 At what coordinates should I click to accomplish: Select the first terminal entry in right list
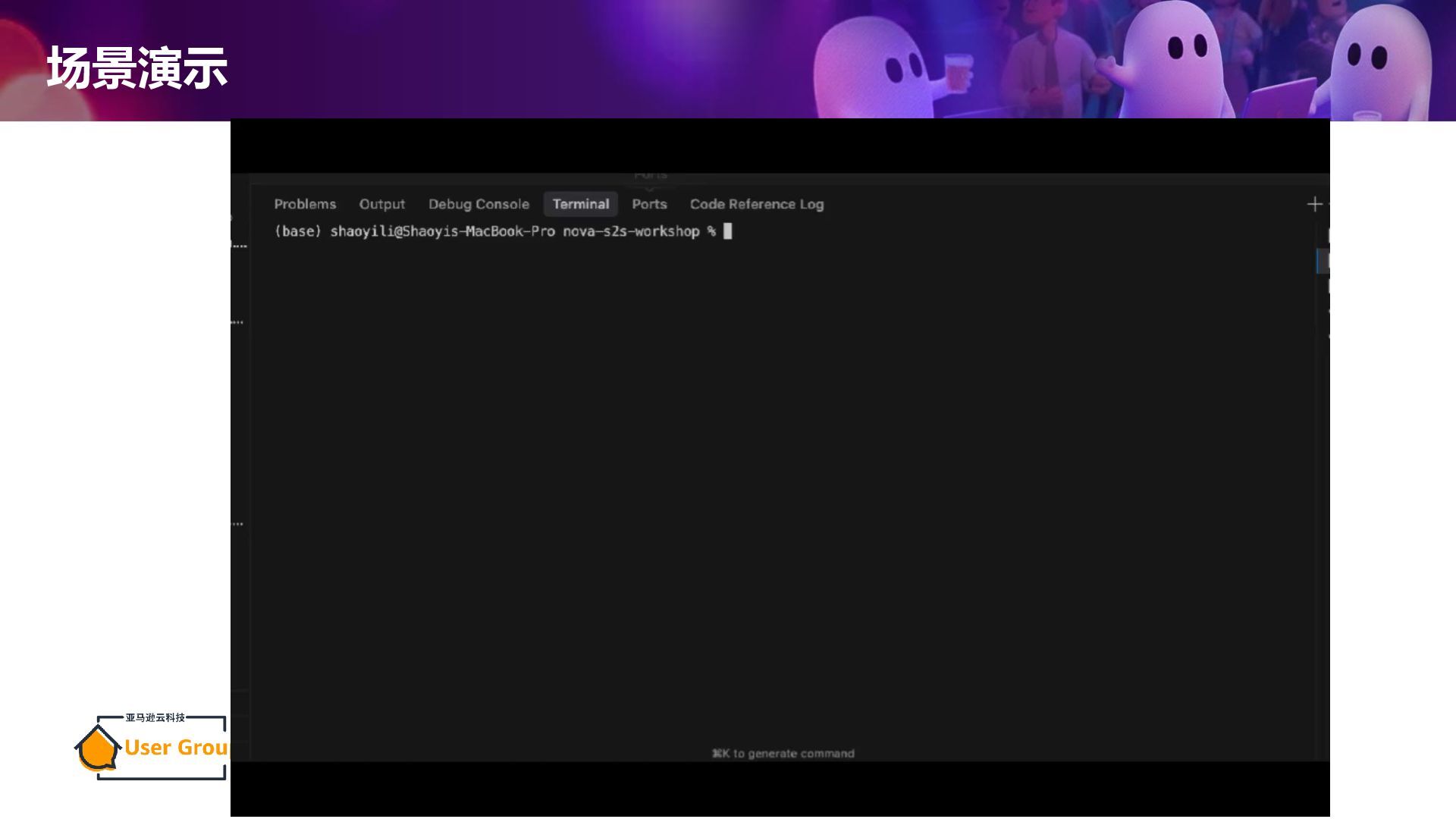click(x=1327, y=235)
